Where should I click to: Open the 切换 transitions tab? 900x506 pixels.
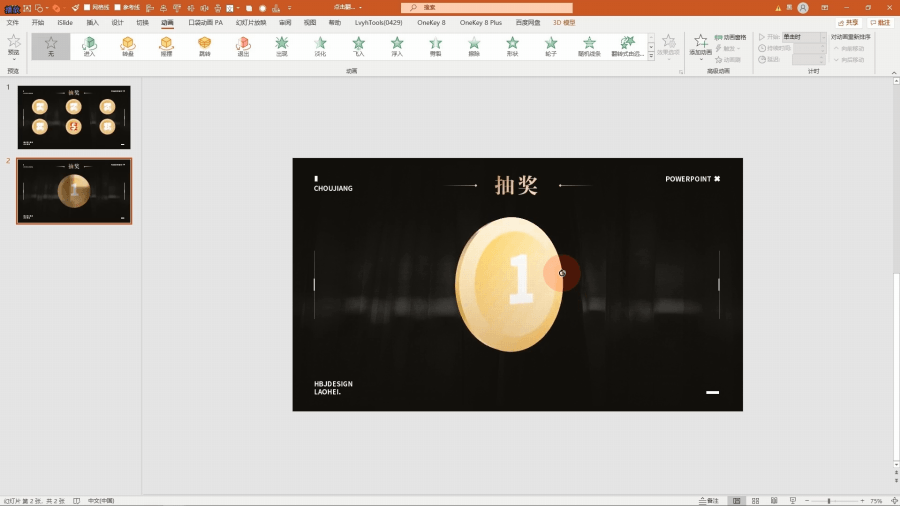(142, 22)
